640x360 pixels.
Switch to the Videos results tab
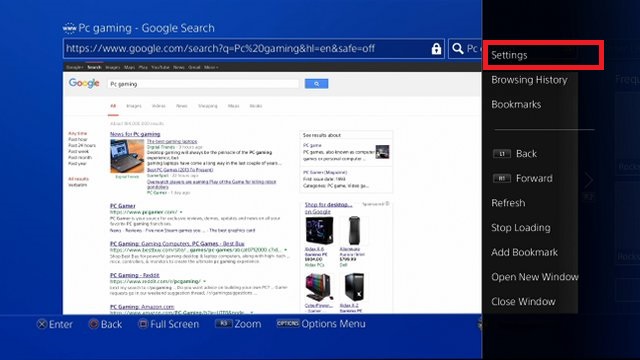point(159,106)
